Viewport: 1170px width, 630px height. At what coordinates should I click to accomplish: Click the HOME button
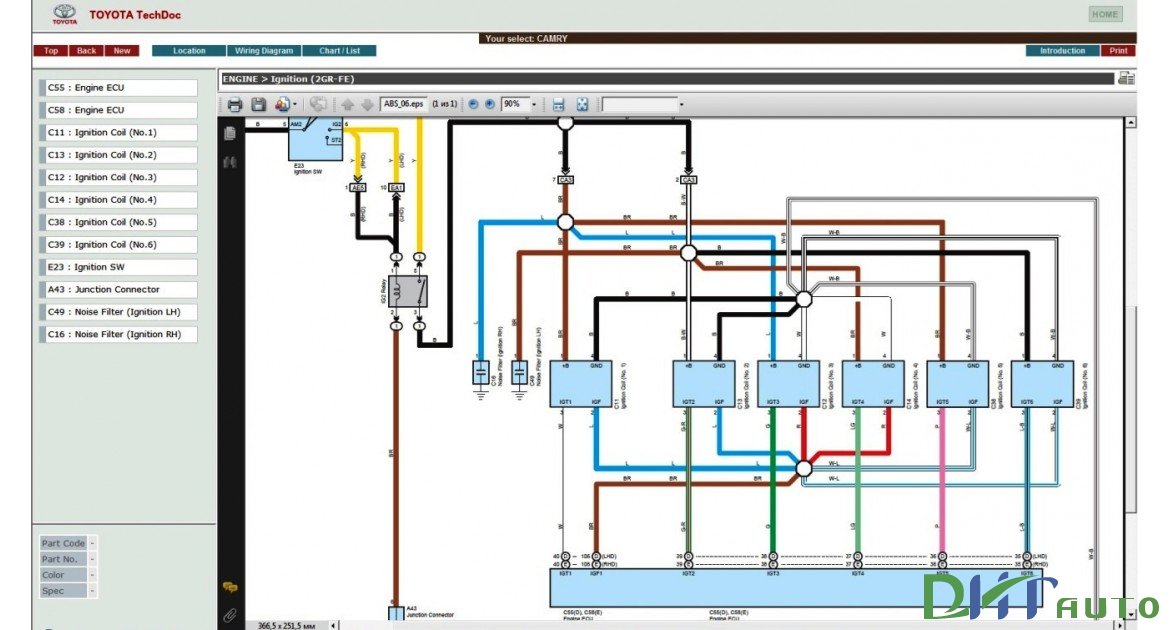pos(1105,14)
